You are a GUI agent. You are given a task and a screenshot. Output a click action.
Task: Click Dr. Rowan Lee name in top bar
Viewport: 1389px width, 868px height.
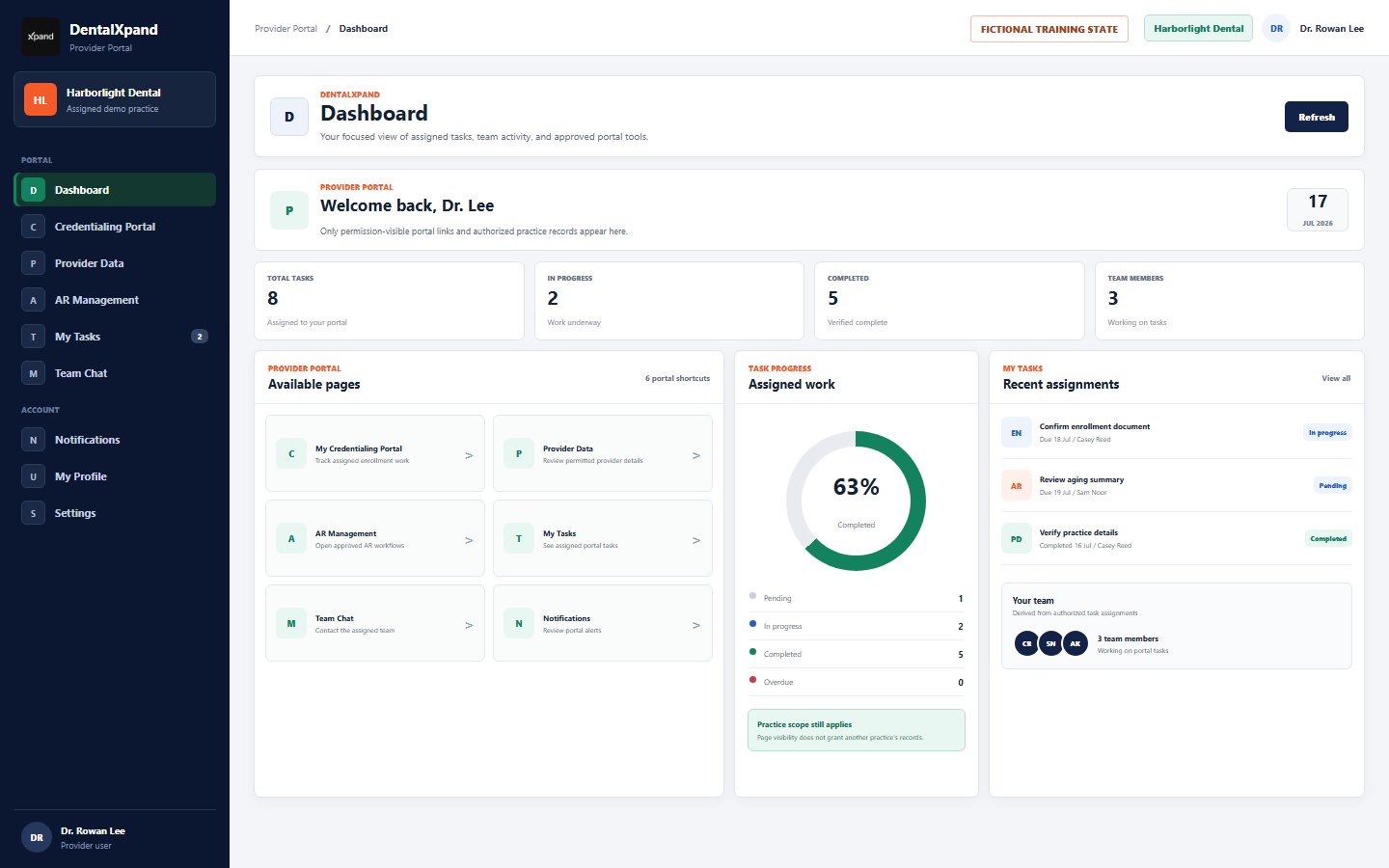(x=1332, y=29)
